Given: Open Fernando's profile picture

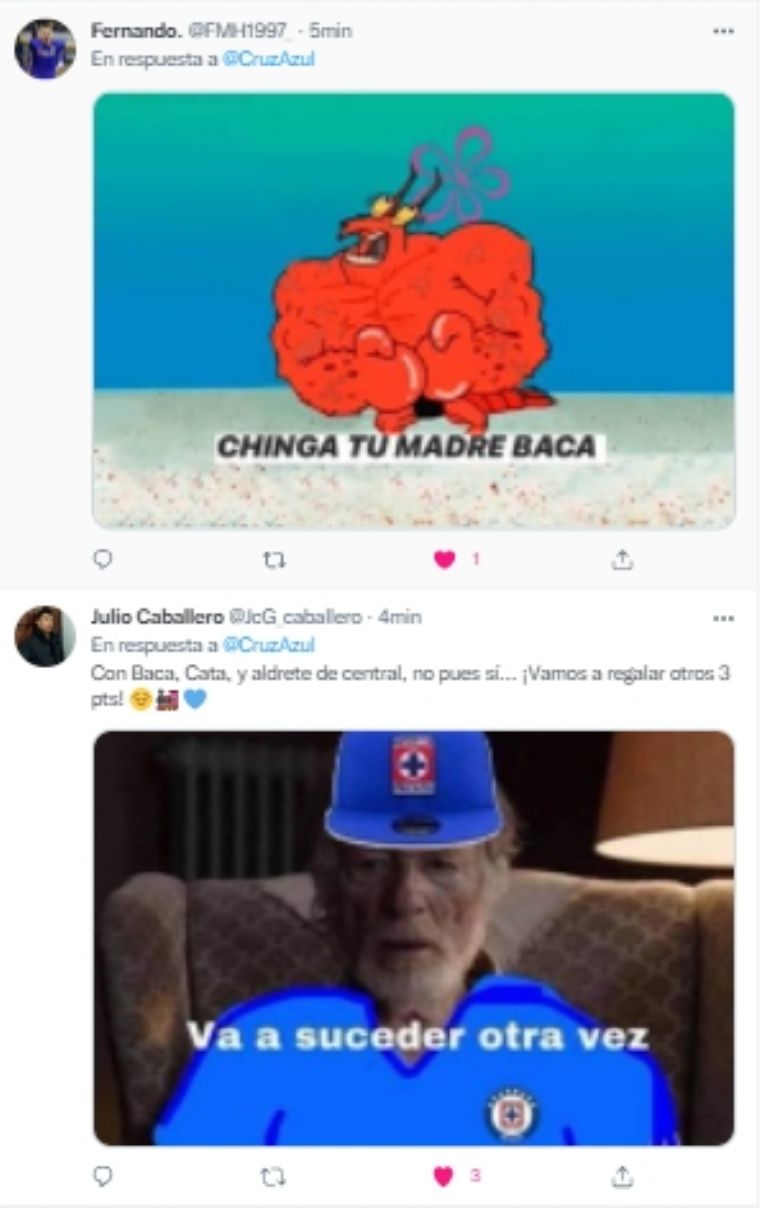Looking at the screenshot, I should [45, 49].
